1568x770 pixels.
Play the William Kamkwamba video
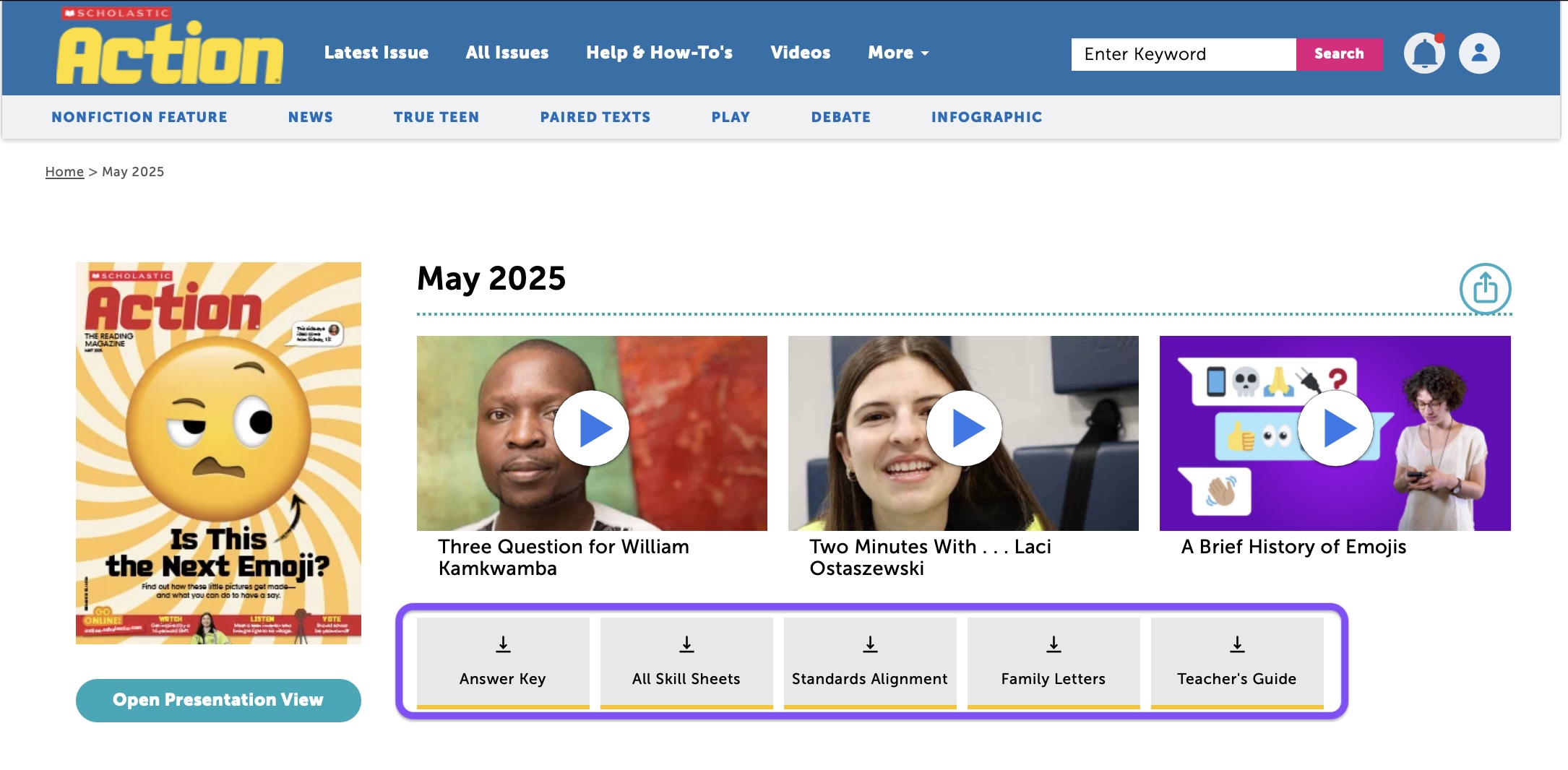pyautogui.click(x=592, y=429)
